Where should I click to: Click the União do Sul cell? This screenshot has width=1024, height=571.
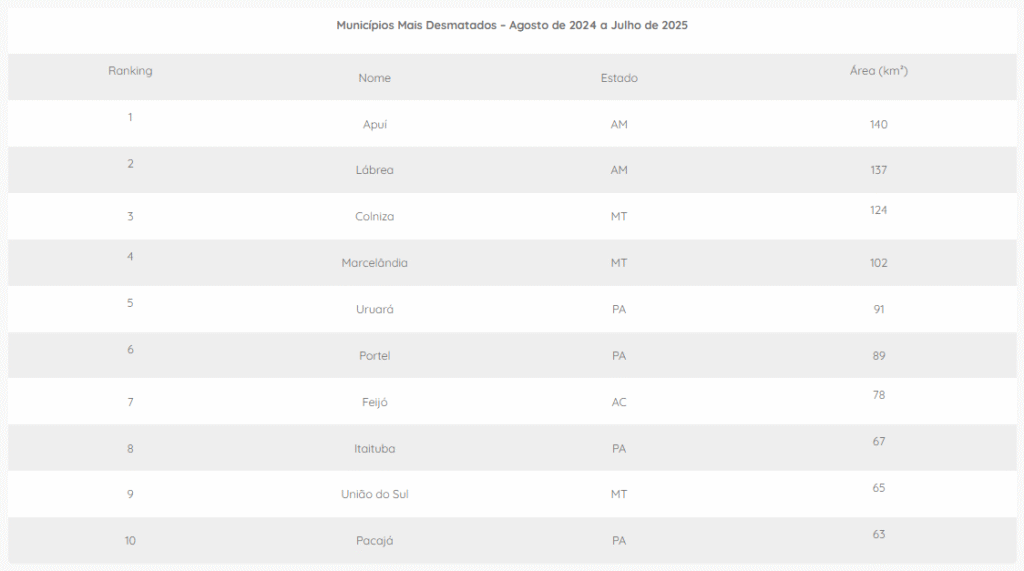point(375,494)
